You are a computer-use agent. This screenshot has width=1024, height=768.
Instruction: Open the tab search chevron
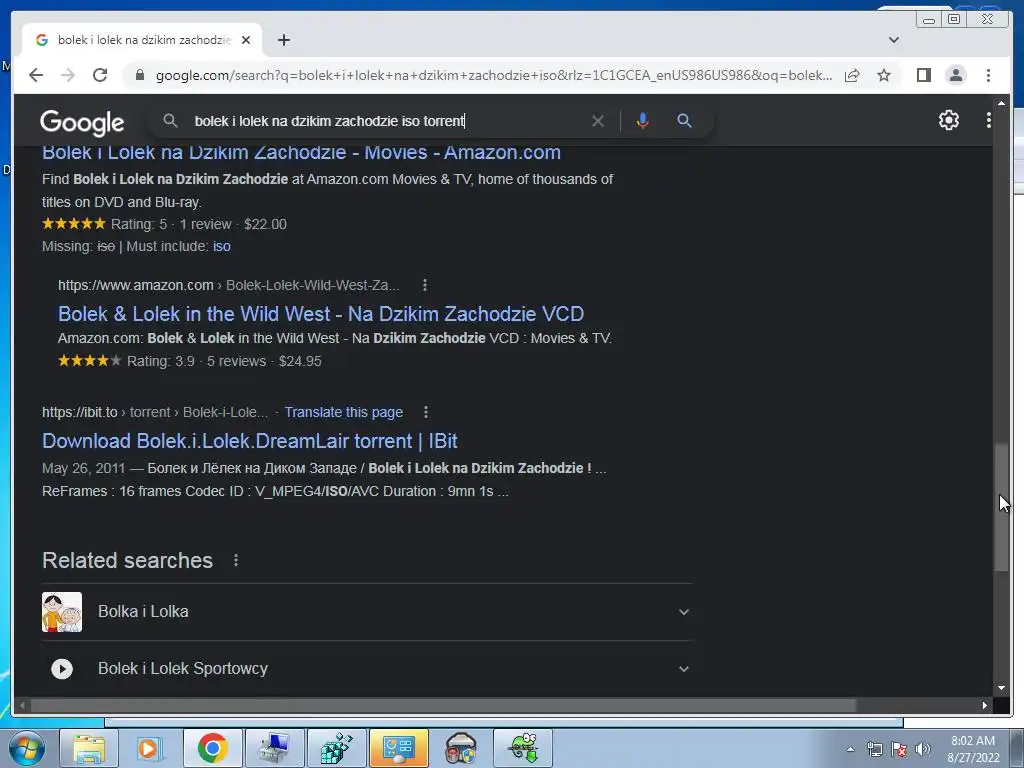(x=893, y=40)
